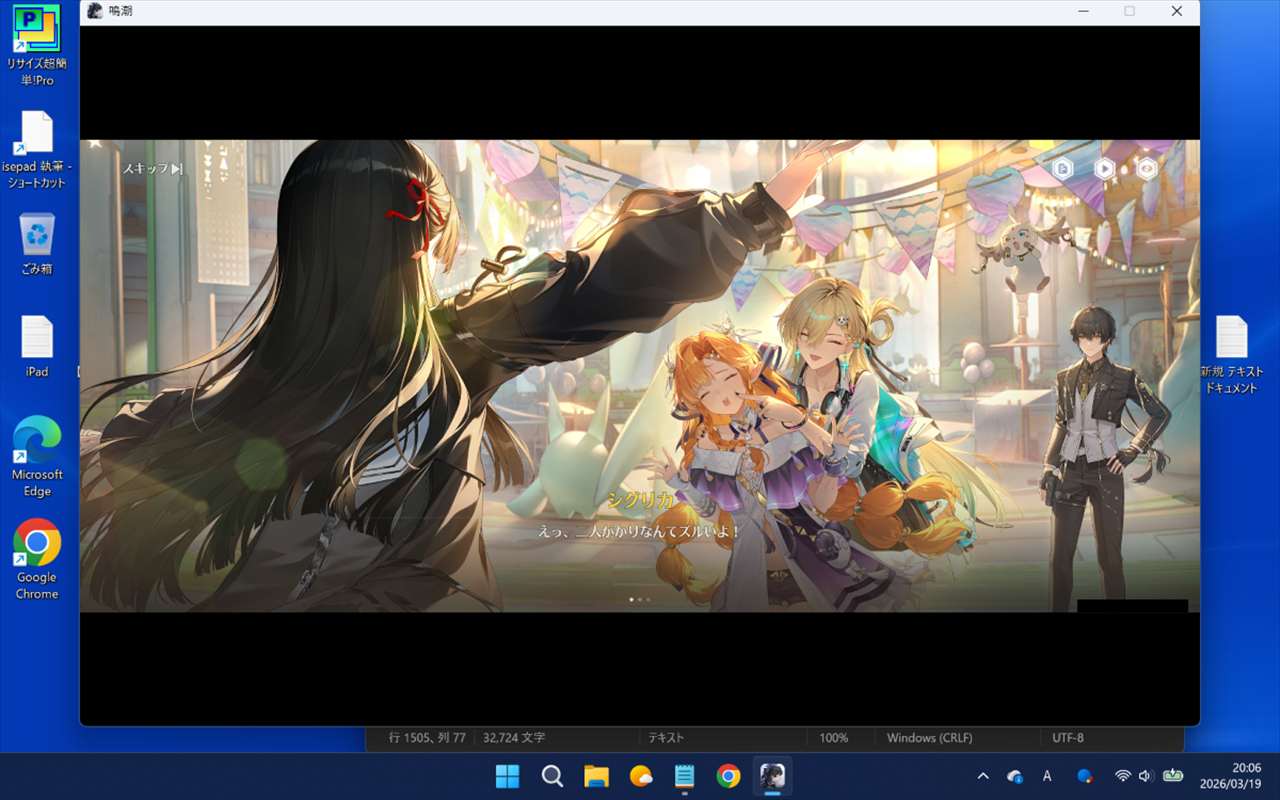Open the dialogue log hexagon icon
This screenshot has width=1280, height=800.
tap(1062, 169)
